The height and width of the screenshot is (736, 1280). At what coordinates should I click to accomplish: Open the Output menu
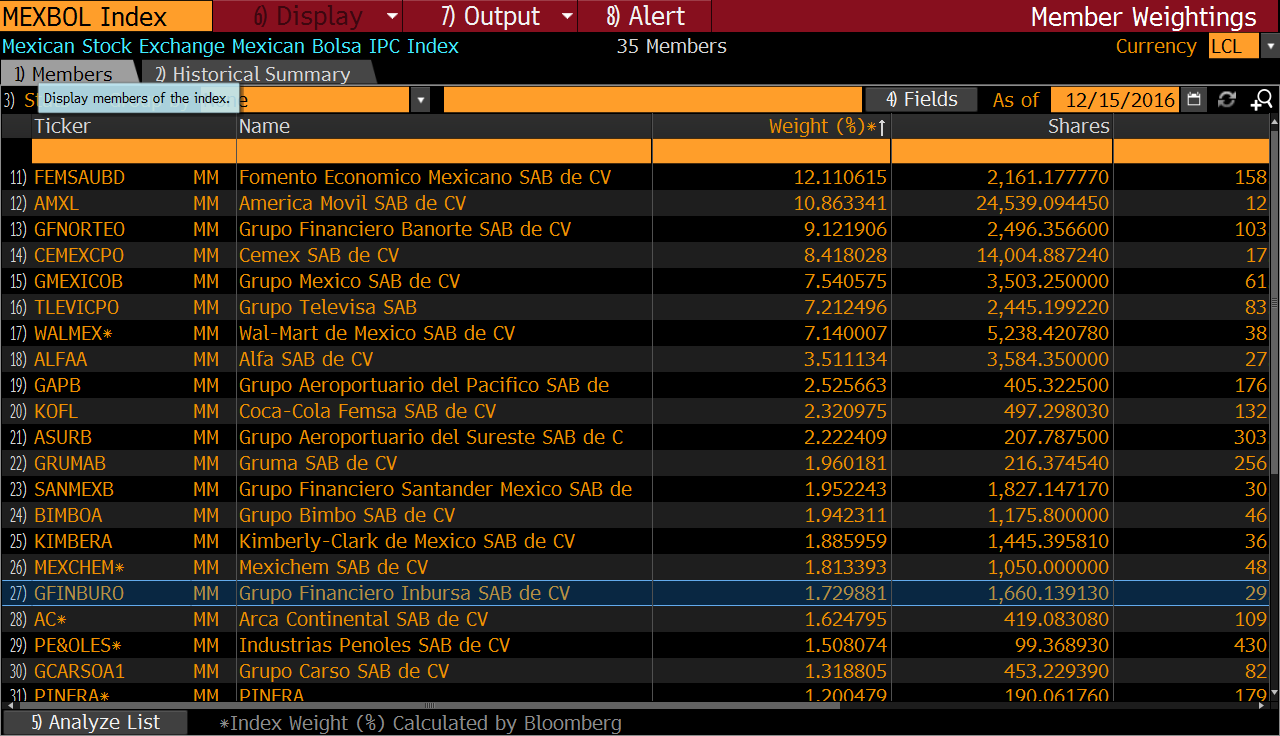pyautogui.click(x=490, y=16)
